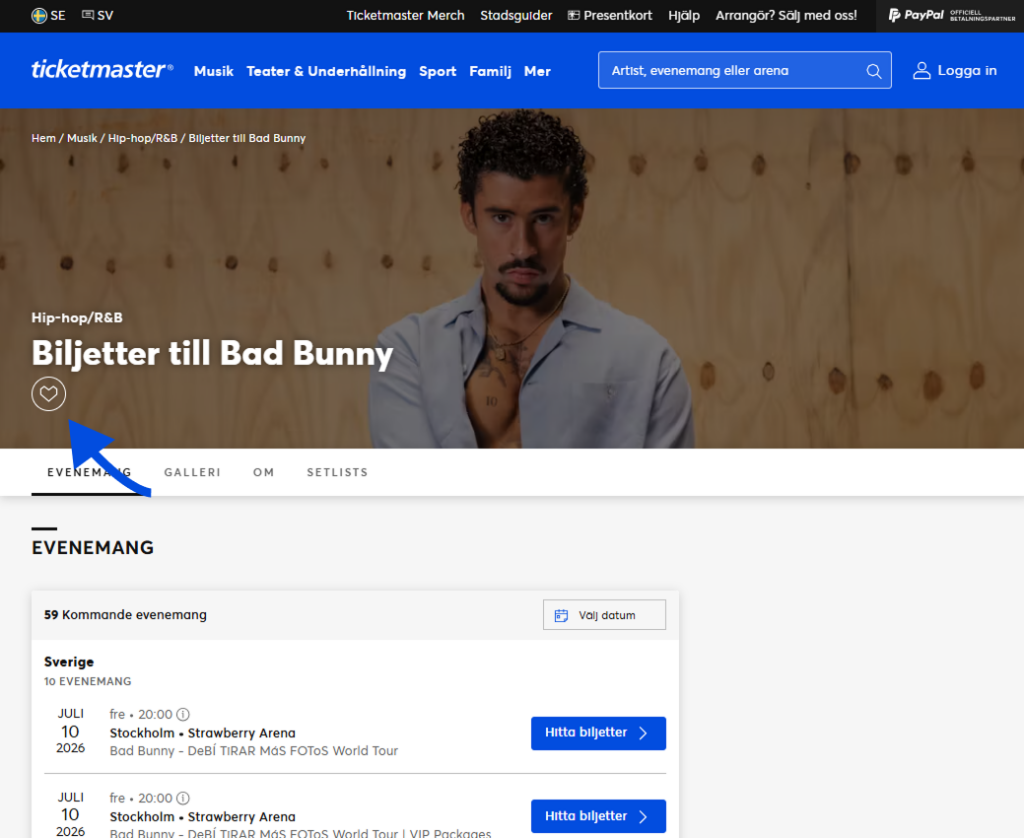1024x838 pixels.
Task: Open the Sport menu
Action: coord(438,71)
